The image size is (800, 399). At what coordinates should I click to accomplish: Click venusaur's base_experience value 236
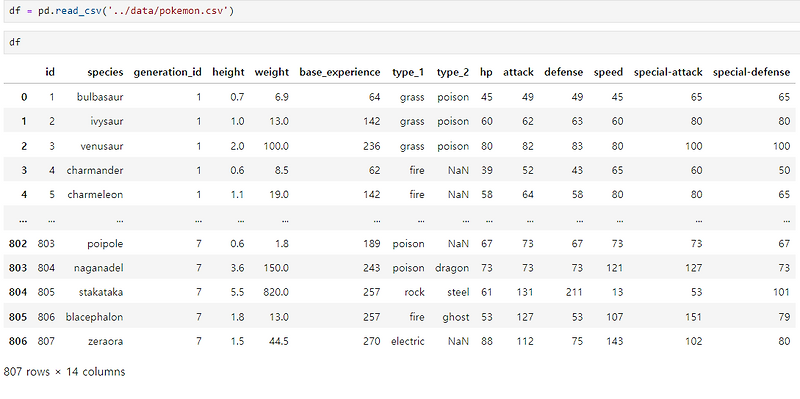coord(372,146)
